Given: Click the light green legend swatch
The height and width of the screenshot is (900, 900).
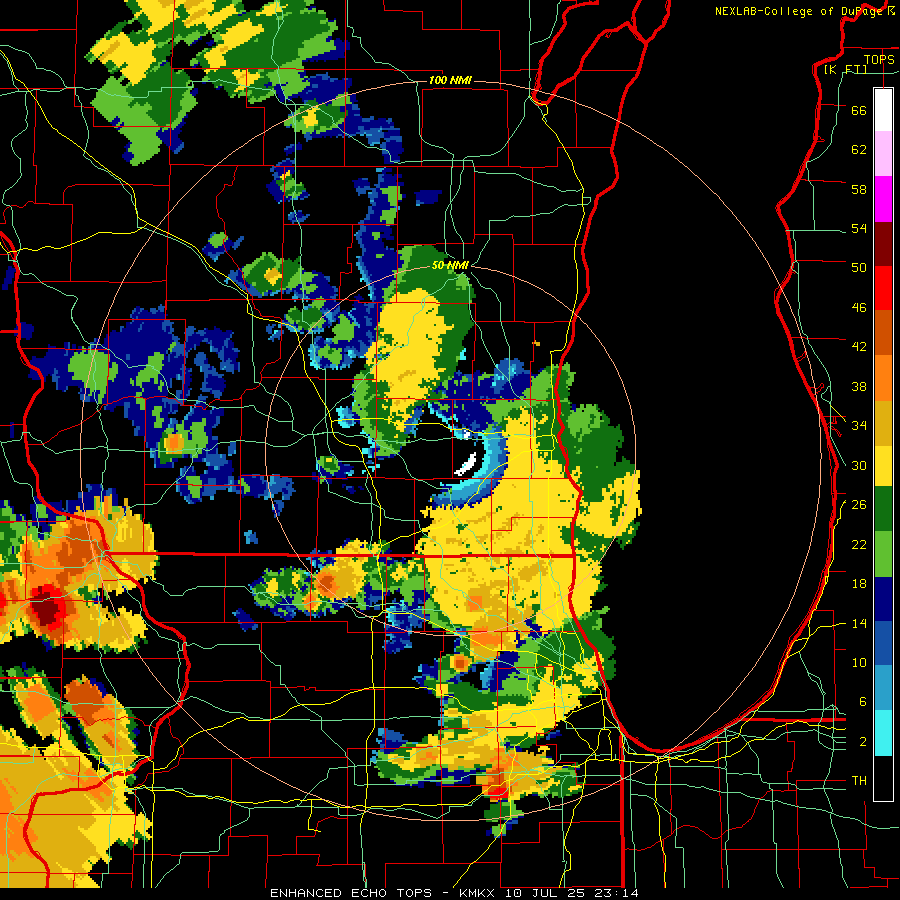Looking at the screenshot, I should [883, 554].
